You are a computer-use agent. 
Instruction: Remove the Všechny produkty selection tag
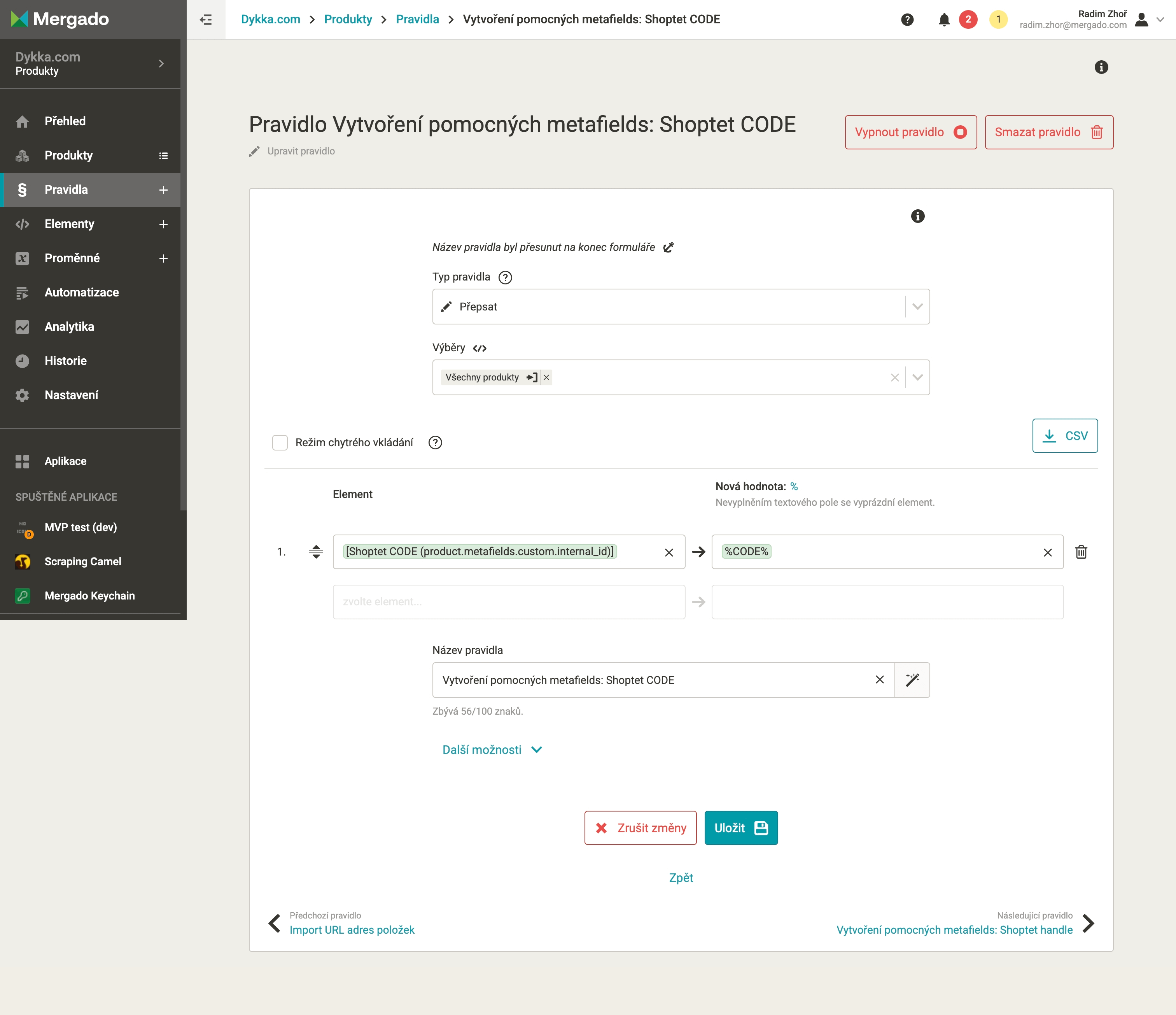click(546, 377)
